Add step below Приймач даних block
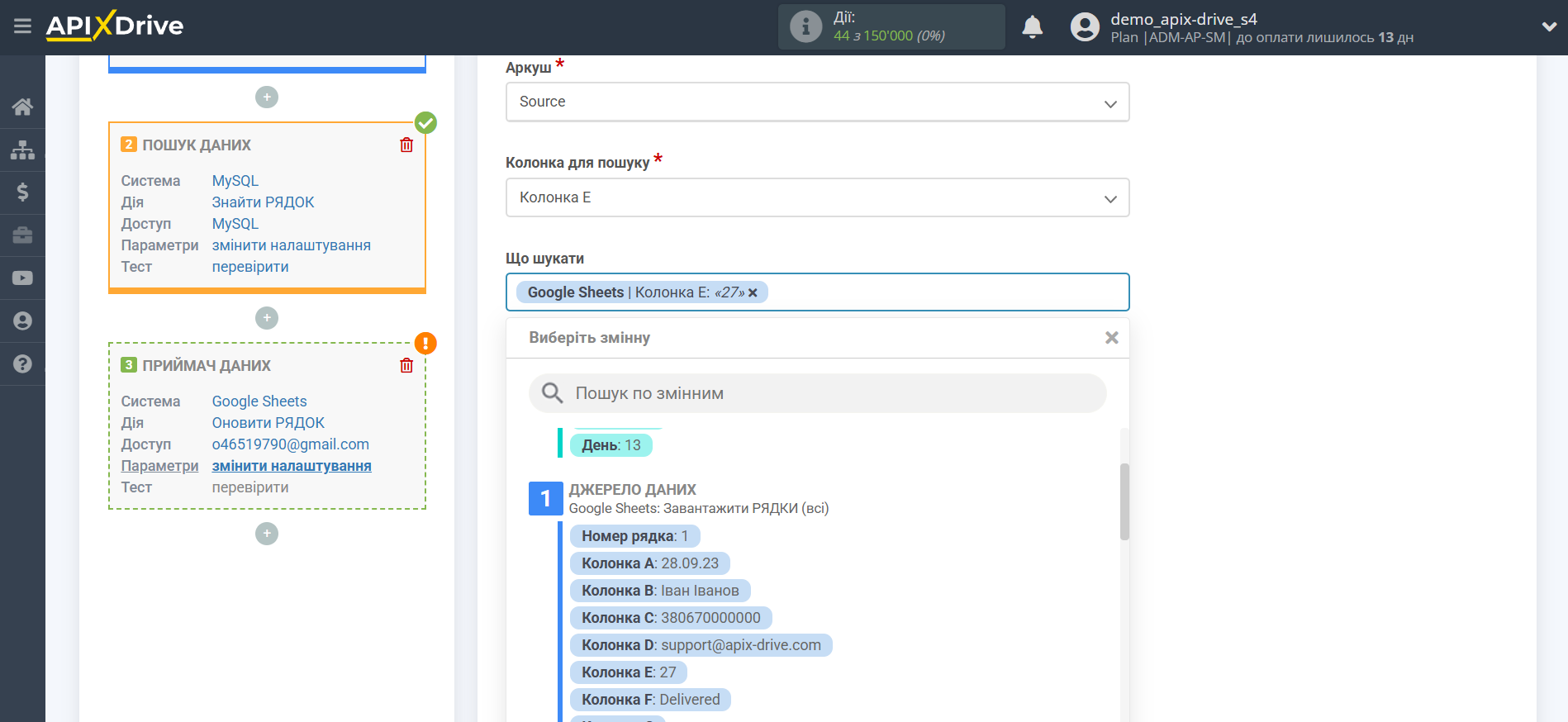The image size is (1568, 722). point(267,534)
